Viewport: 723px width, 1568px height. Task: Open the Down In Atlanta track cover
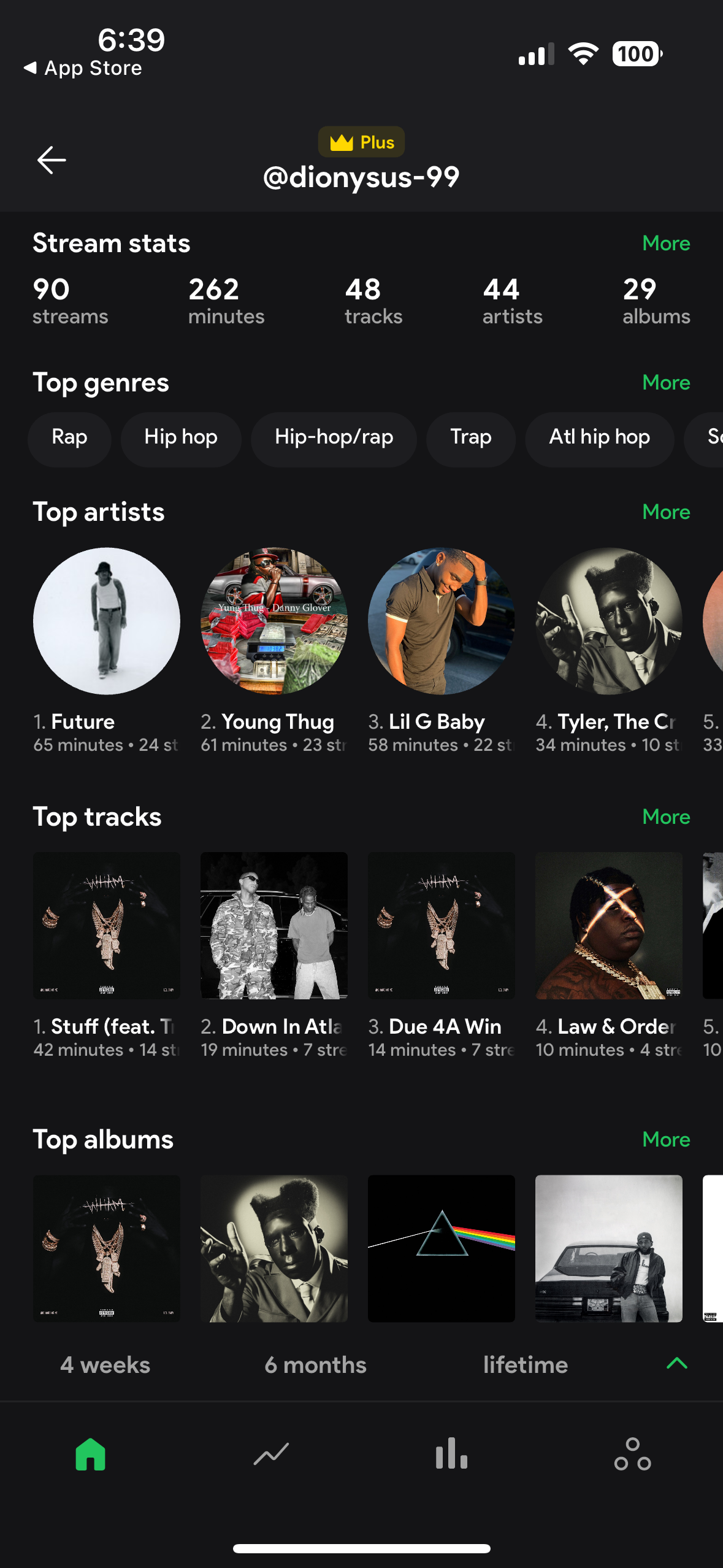click(x=274, y=925)
